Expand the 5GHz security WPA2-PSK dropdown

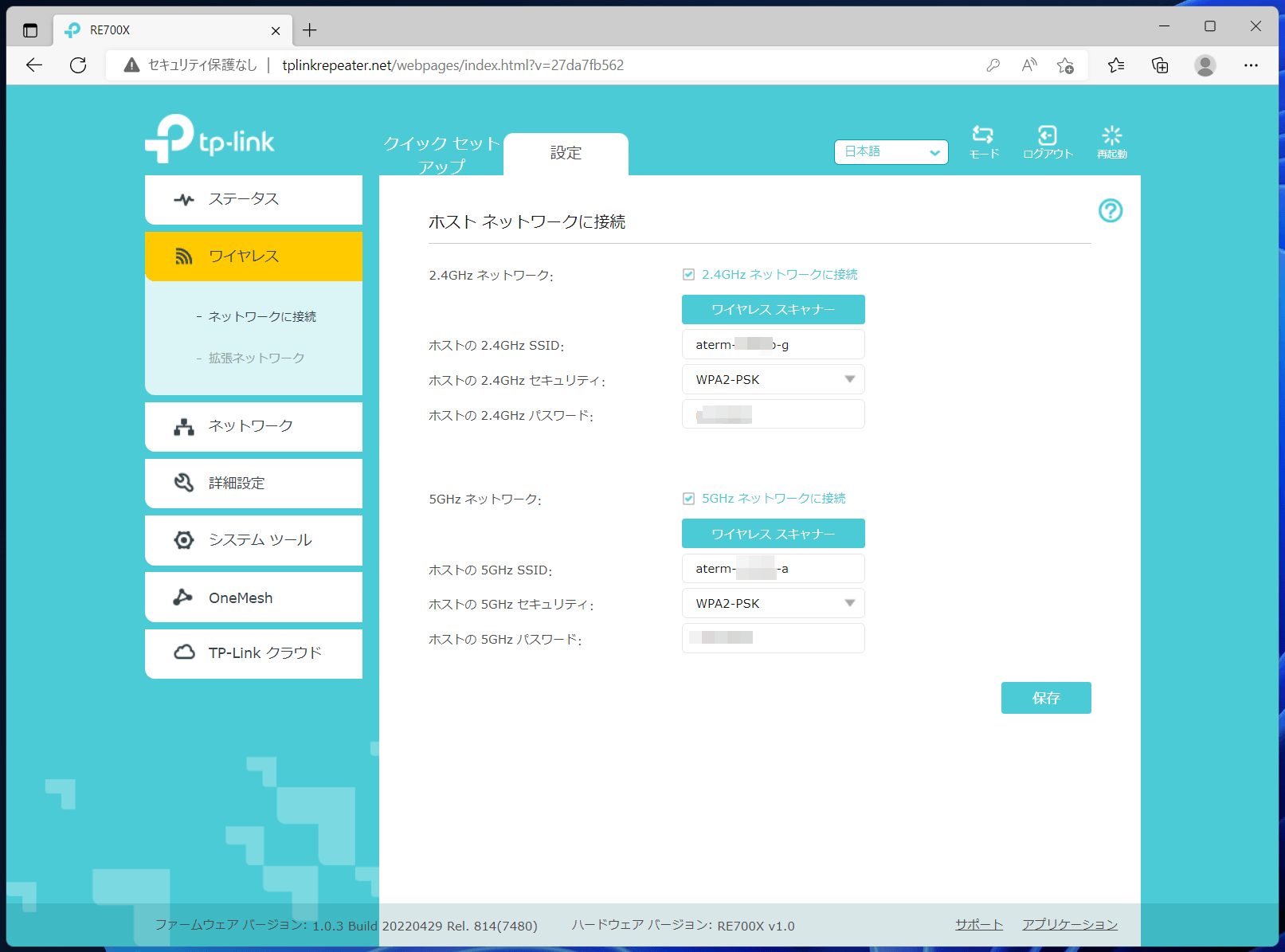[x=773, y=604]
